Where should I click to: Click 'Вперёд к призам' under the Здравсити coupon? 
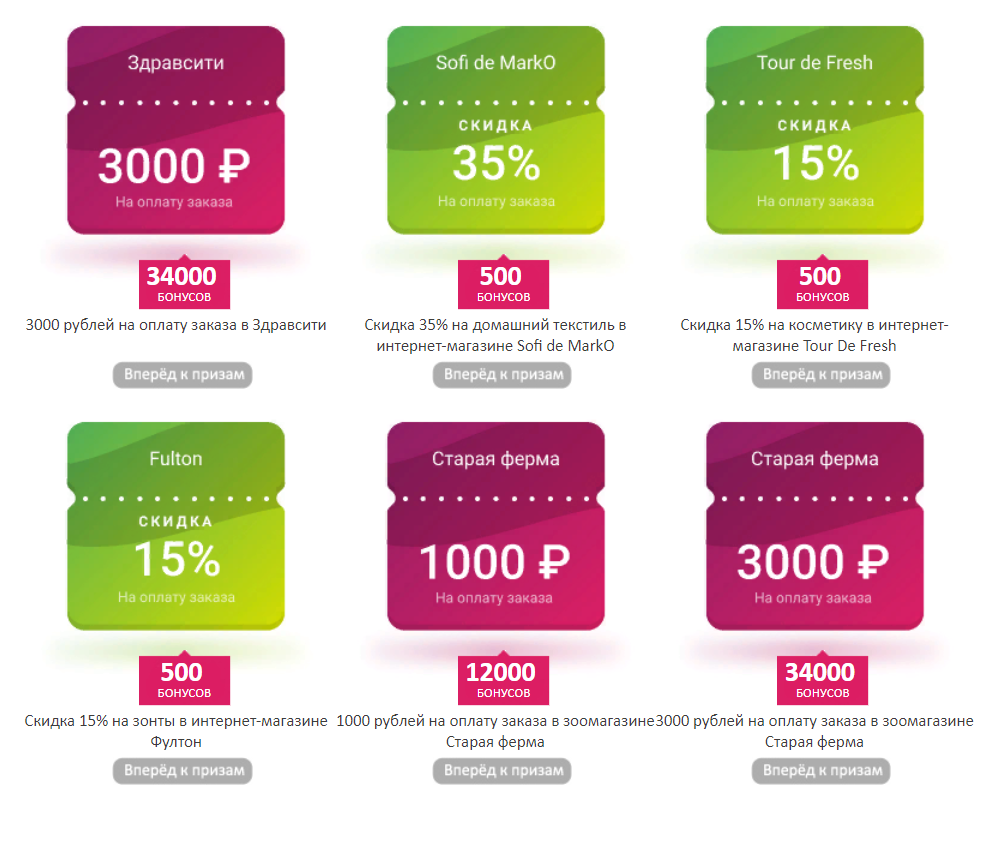[x=183, y=374]
